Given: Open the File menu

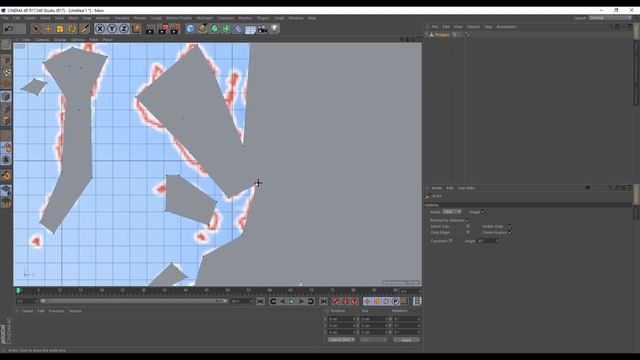Looking at the screenshot, I should point(5,18).
